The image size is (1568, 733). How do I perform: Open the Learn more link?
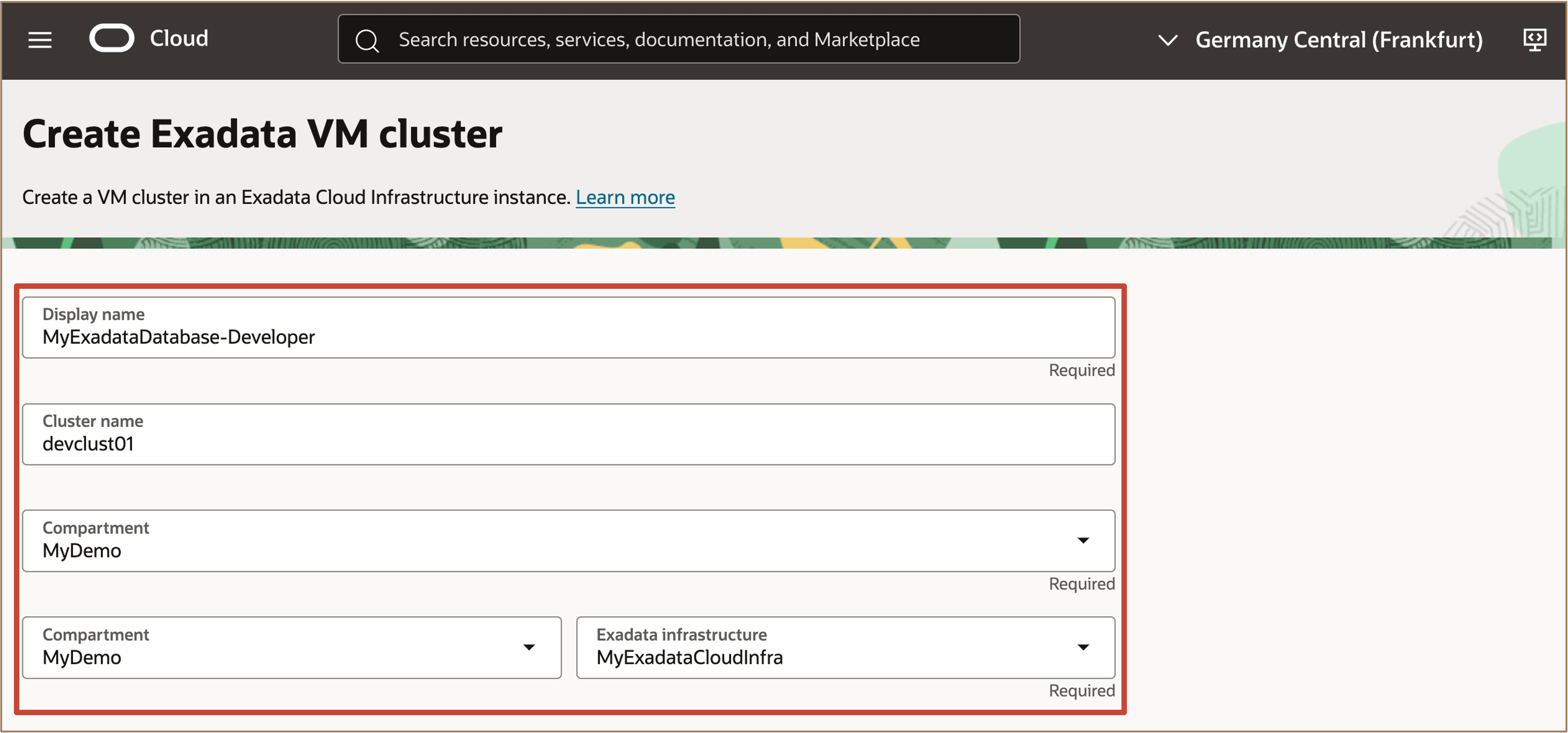[625, 197]
